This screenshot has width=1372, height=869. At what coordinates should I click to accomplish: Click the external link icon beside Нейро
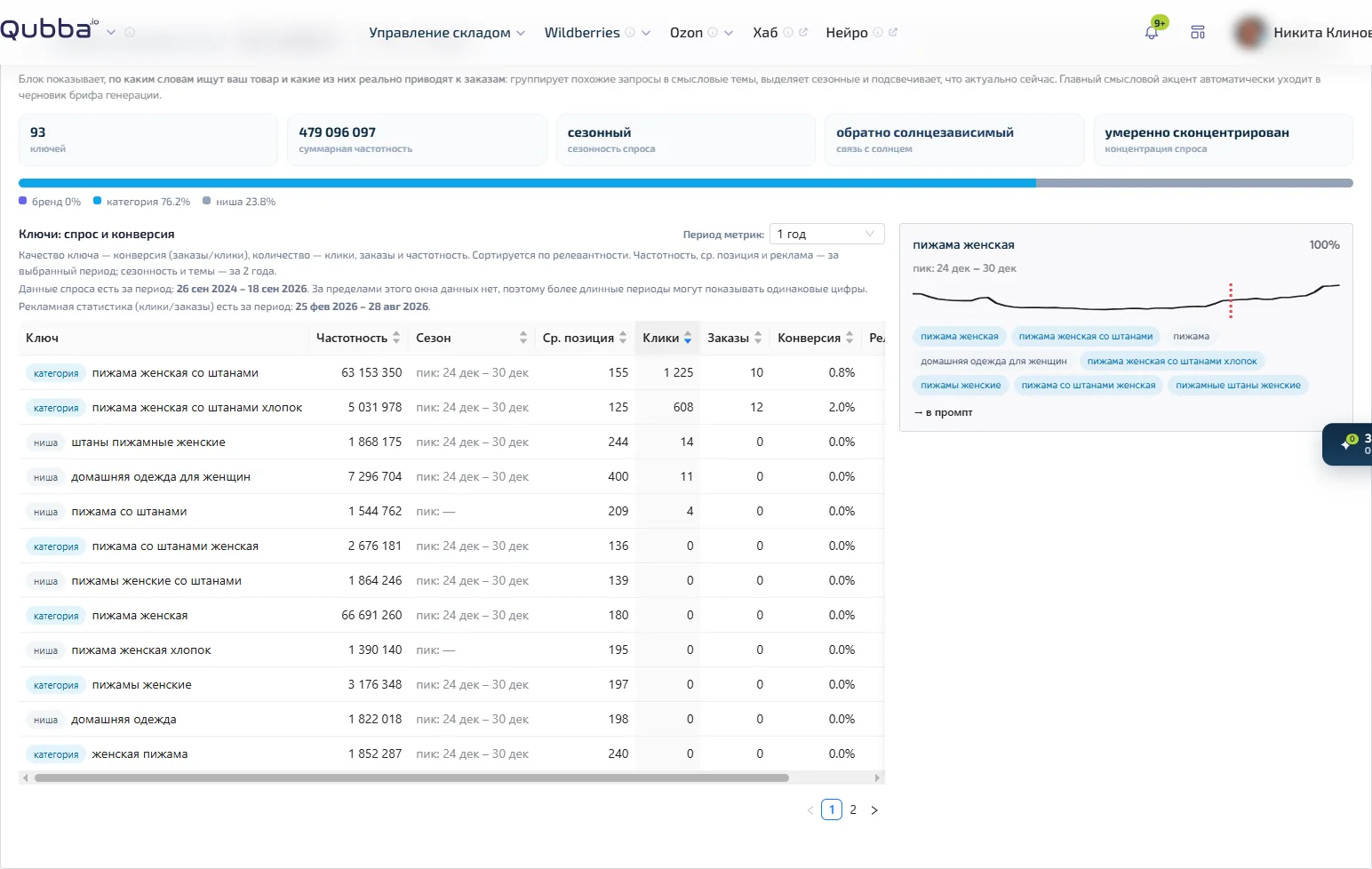893,33
